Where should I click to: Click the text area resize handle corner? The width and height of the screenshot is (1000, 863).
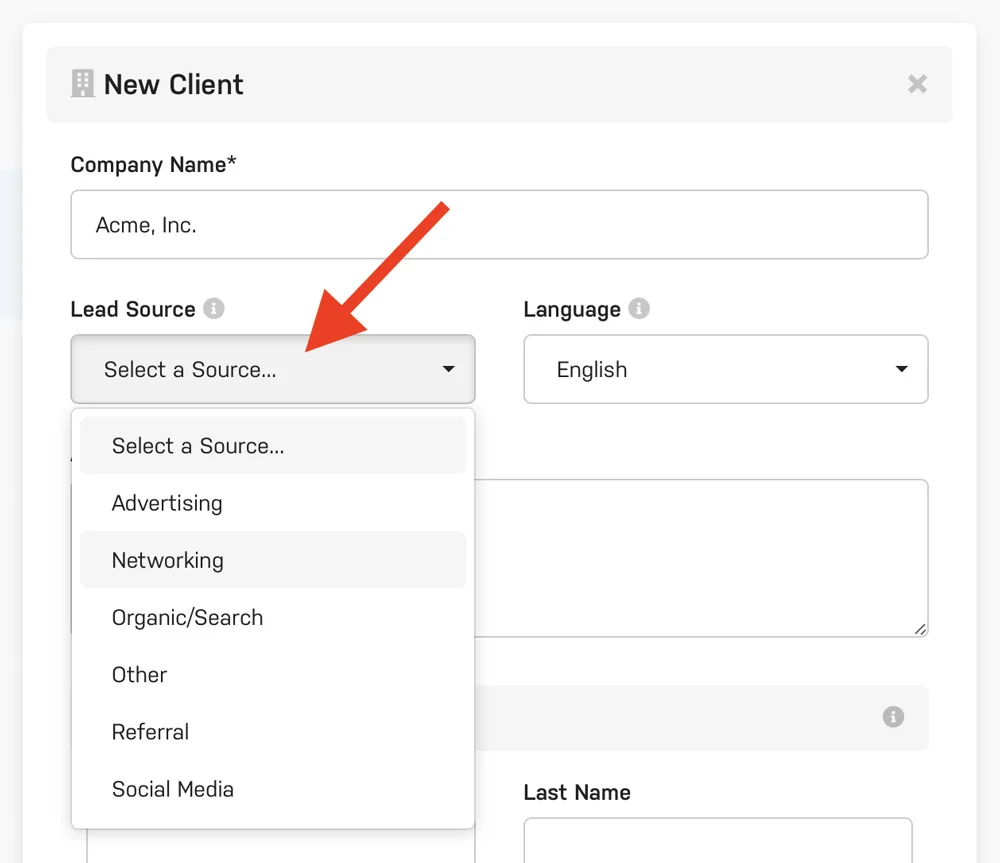click(920, 629)
